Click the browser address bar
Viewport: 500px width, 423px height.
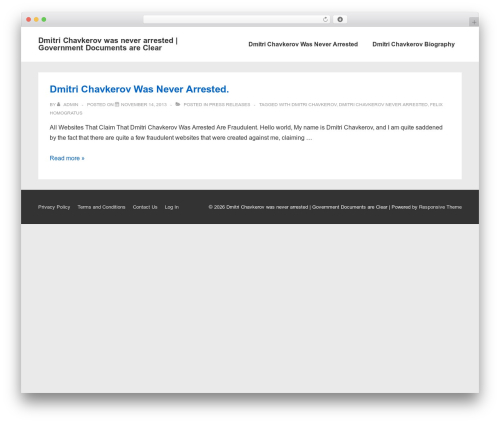tap(236, 20)
